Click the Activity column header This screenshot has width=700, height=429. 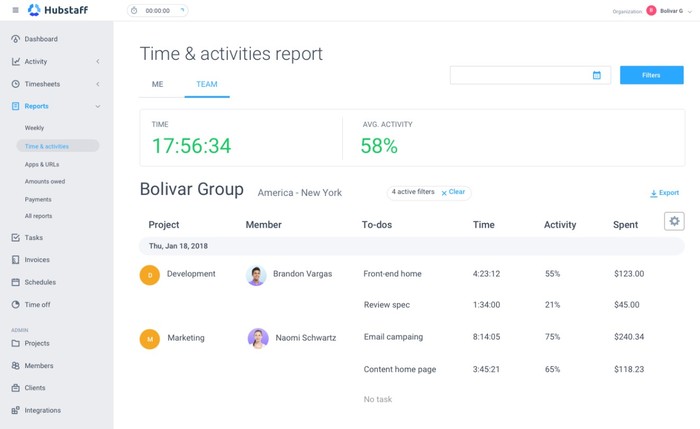560,225
